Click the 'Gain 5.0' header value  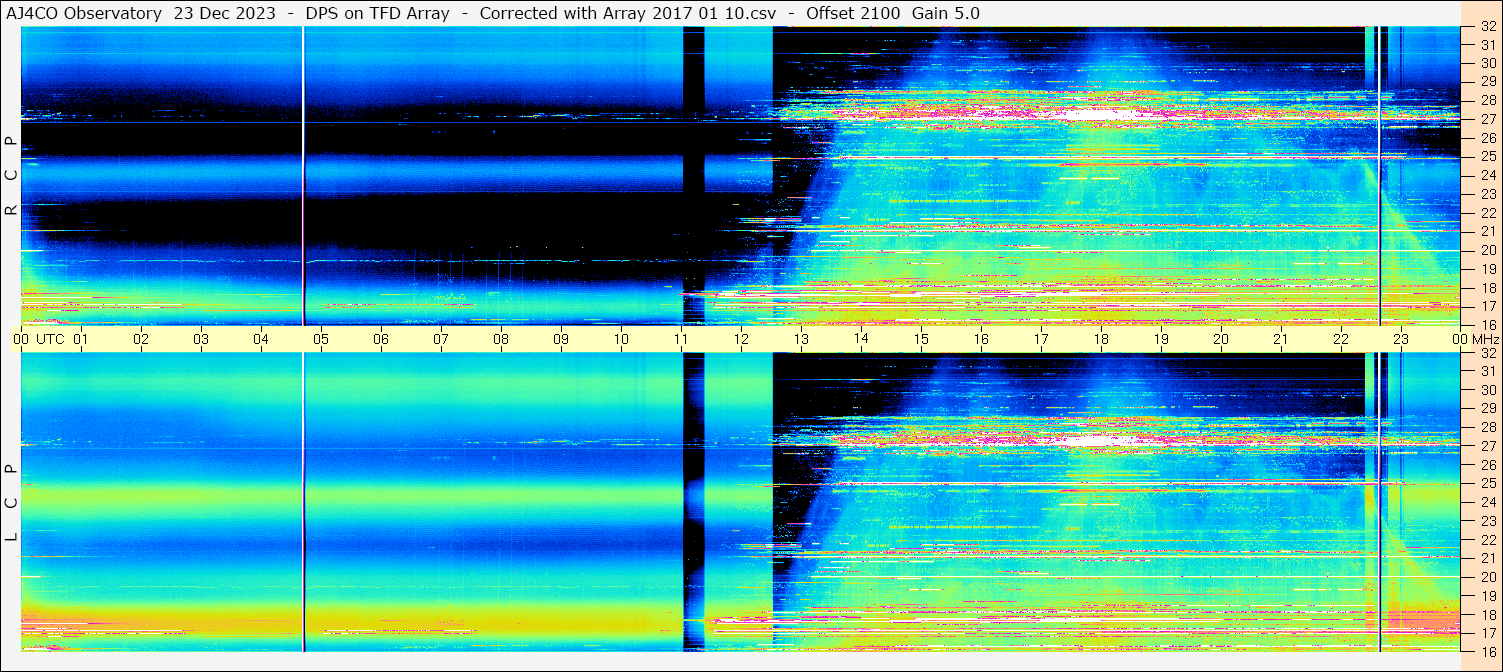pos(946,13)
